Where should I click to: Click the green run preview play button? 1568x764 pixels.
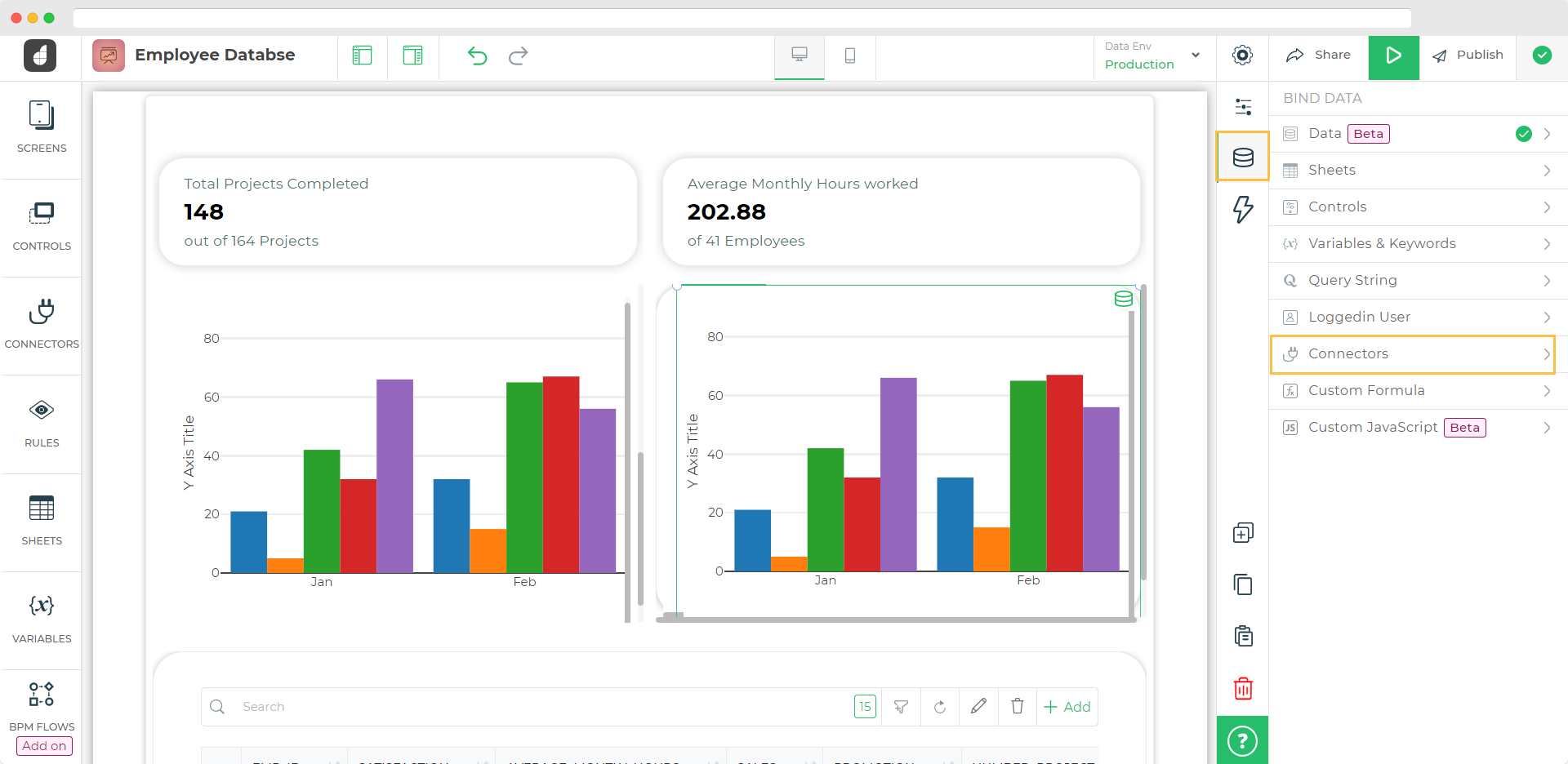pos(1393,56)
